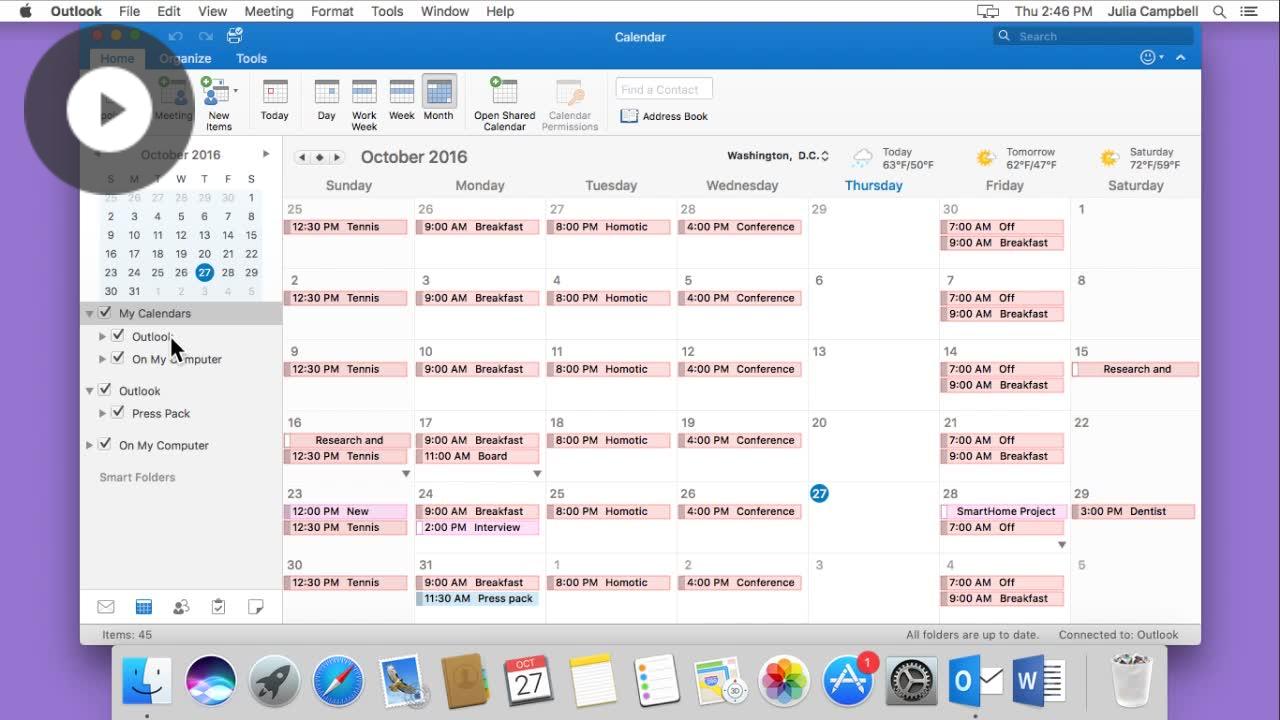
Task: Uncheck the Press Pack calendar
Action: pyautogui.click(x=118, y=412)
